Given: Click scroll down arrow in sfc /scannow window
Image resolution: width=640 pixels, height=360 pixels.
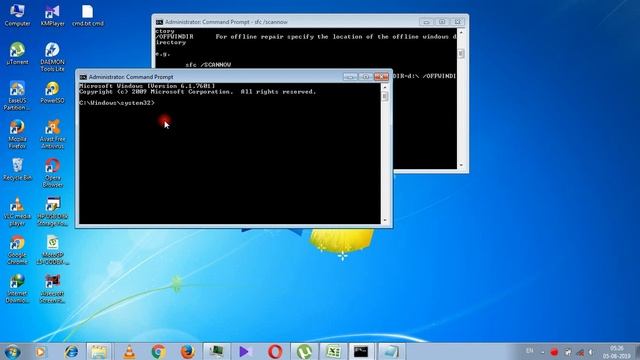Looking at the screenshot, I should [461, 165].
